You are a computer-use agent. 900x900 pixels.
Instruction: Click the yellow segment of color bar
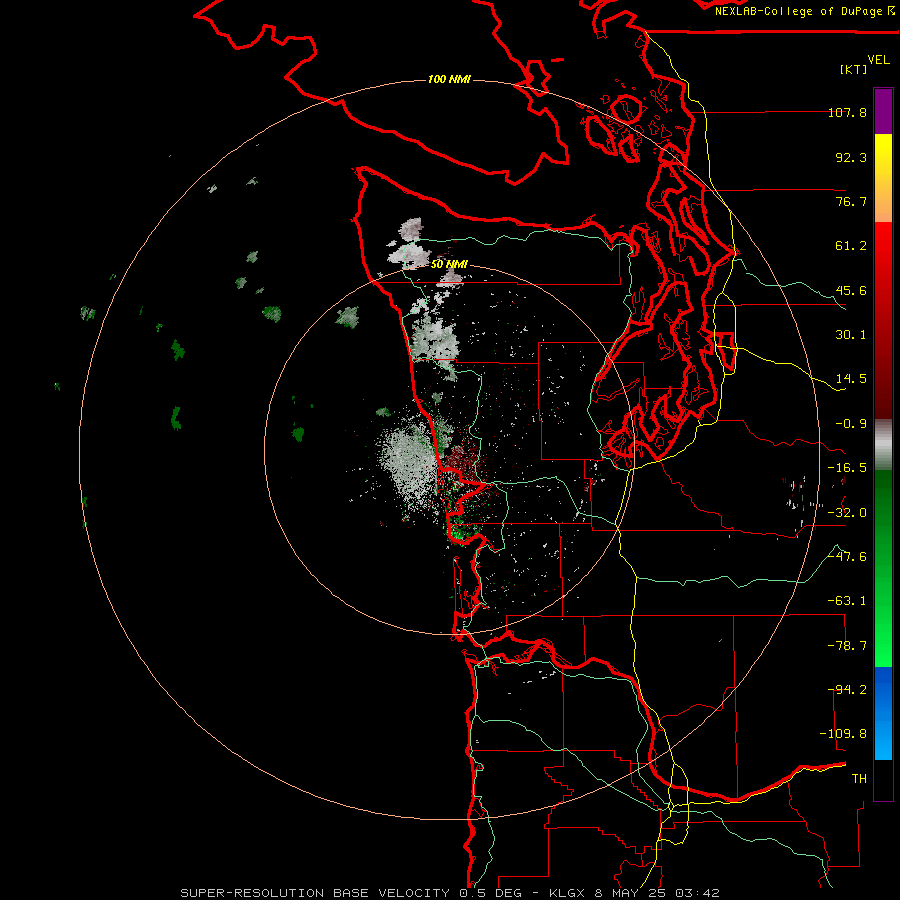pos(883,177)
